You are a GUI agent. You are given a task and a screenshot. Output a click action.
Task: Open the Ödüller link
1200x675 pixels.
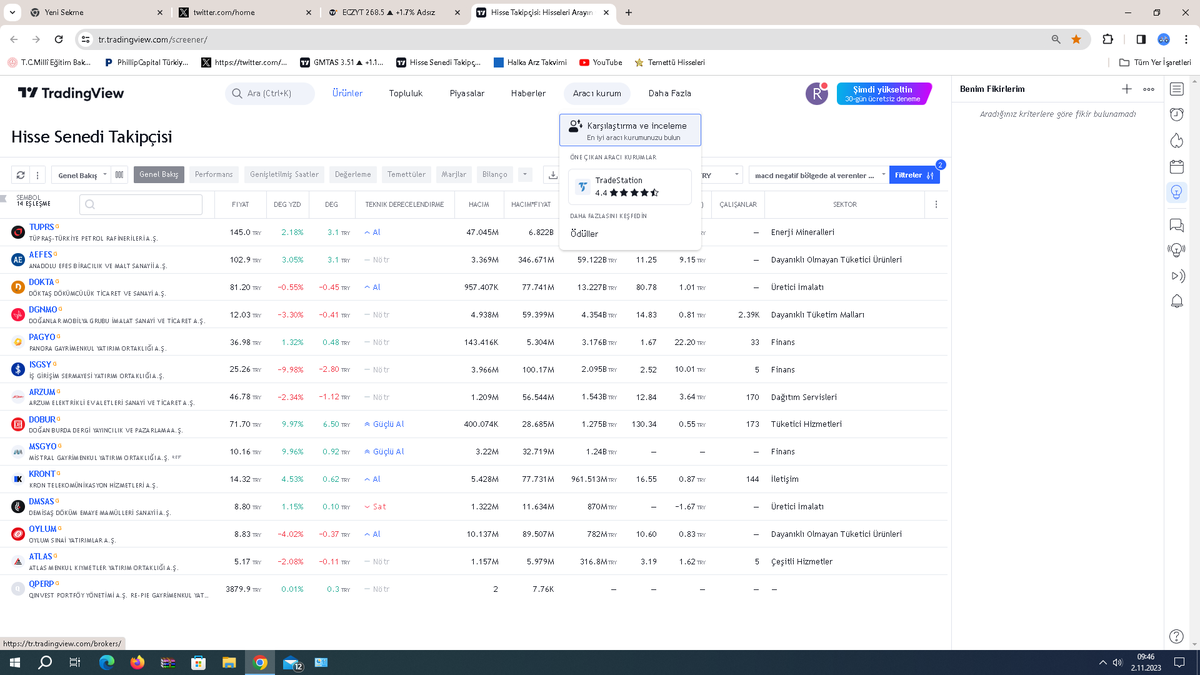pos(584,233)
